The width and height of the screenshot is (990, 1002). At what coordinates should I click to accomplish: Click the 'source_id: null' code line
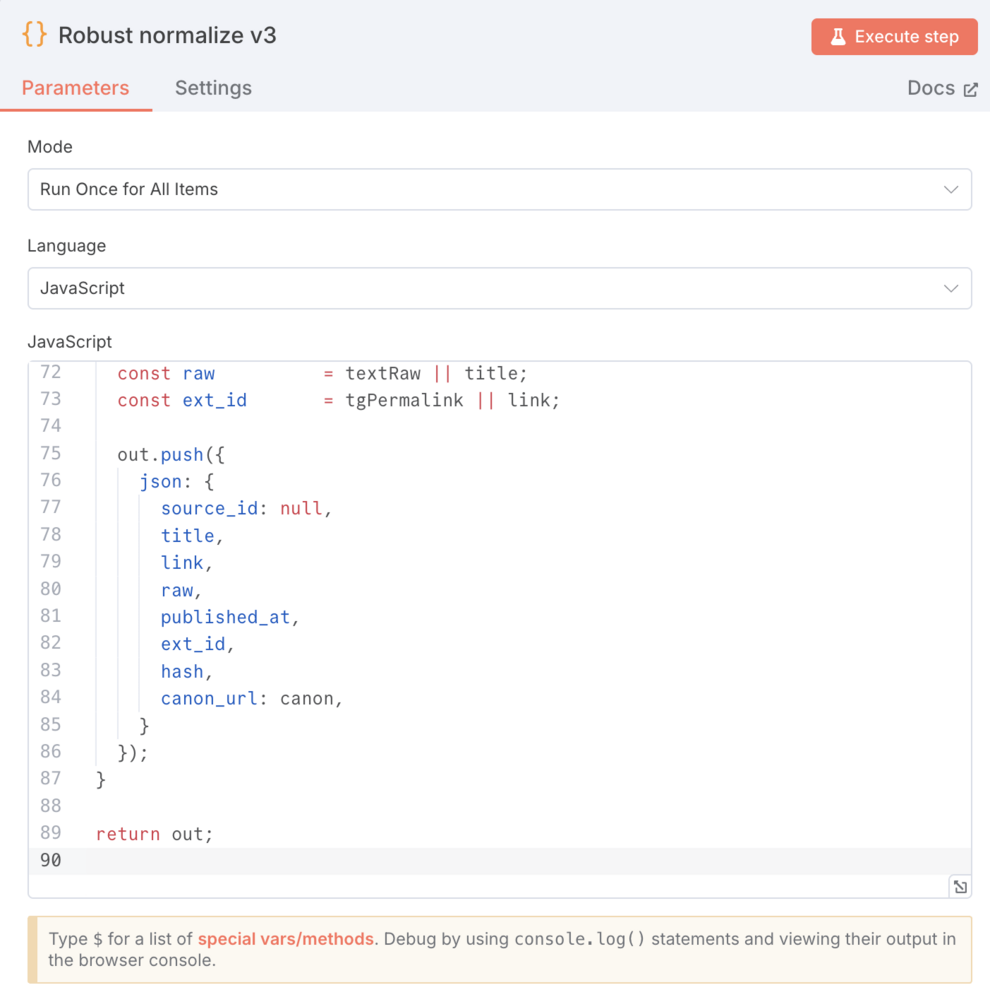coord(245,508)
